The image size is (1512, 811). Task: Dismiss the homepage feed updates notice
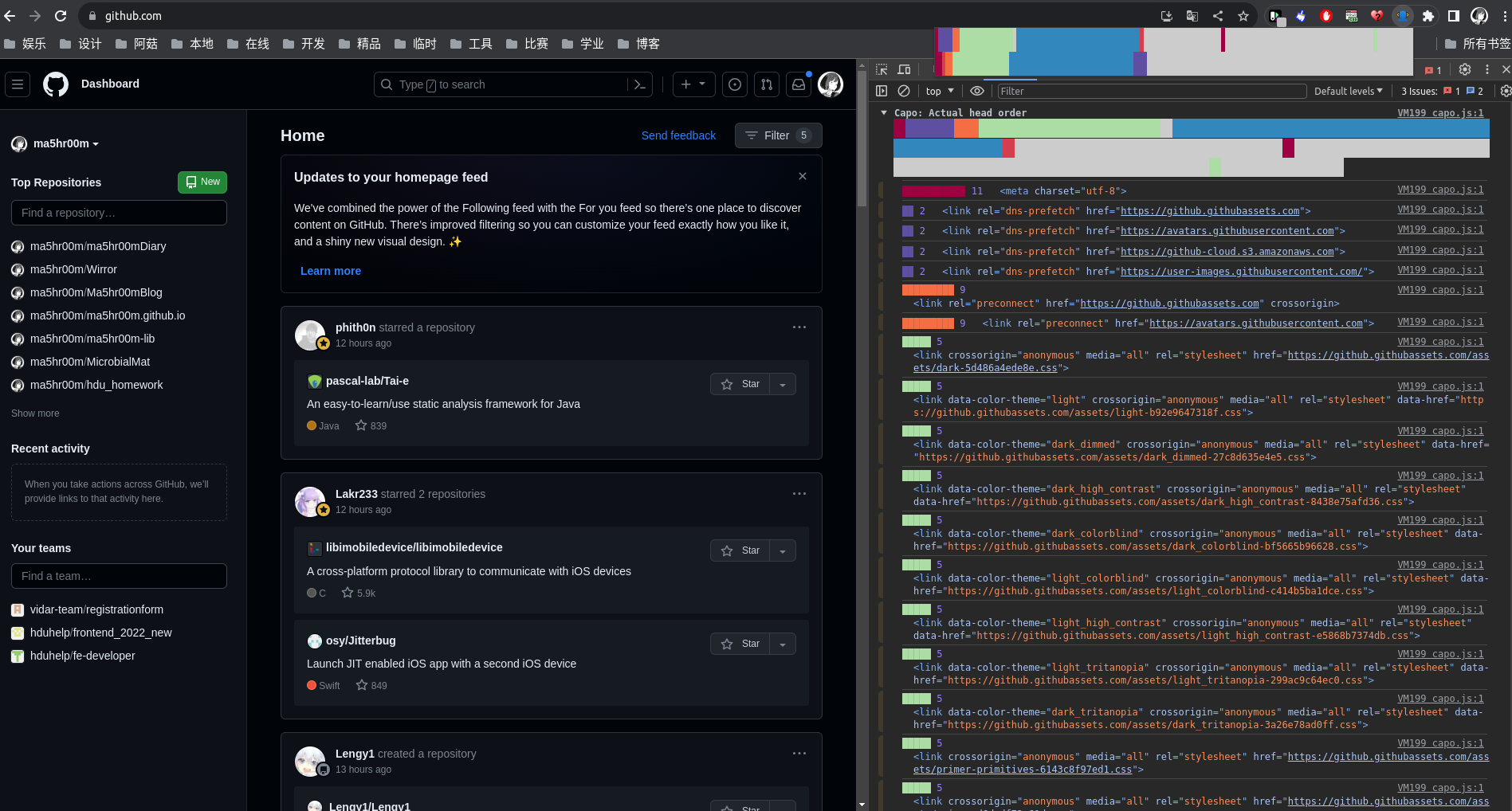click(x=803, y=176)
